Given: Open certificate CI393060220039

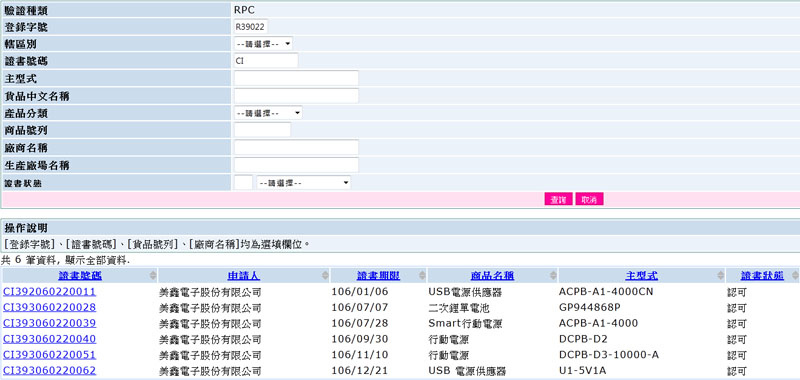Looking at the screenshot, I should tap(49, 323).
